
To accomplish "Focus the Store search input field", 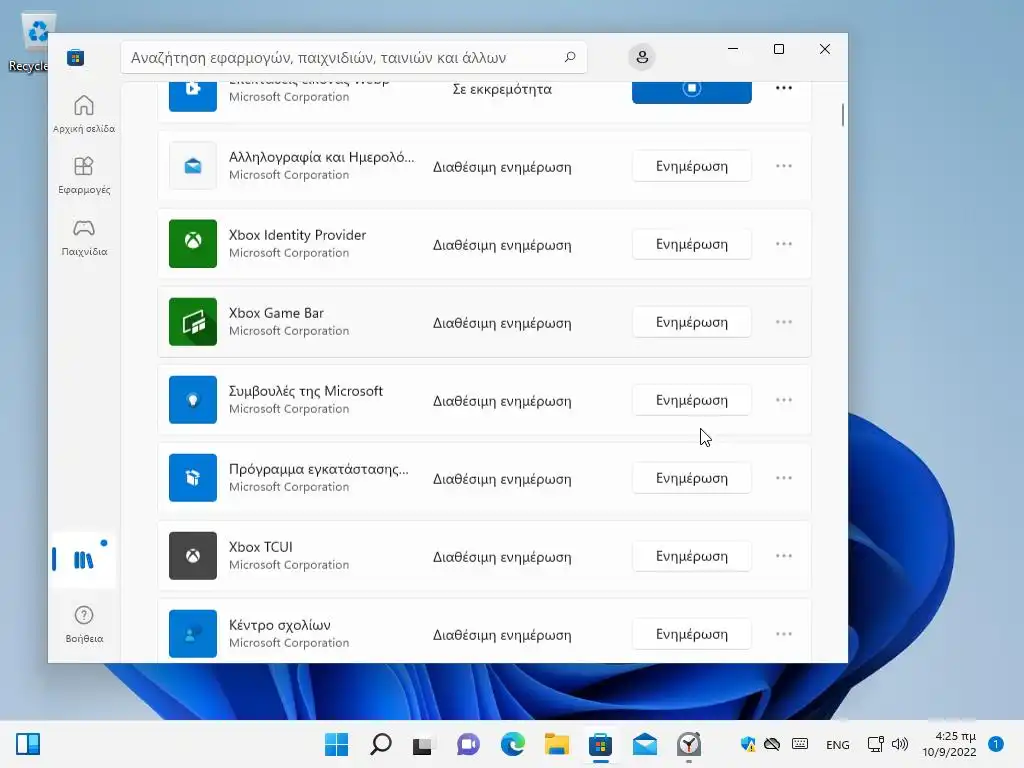I will 353,57.
